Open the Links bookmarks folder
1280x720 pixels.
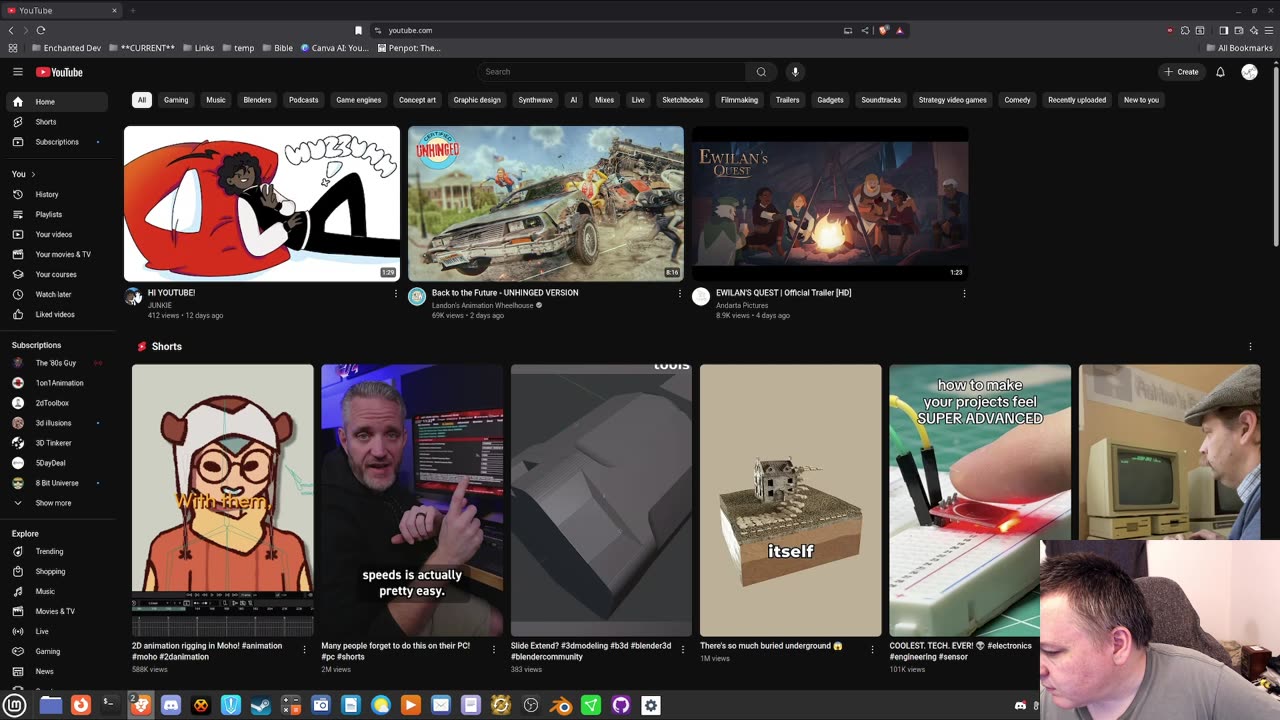[198, 48]
